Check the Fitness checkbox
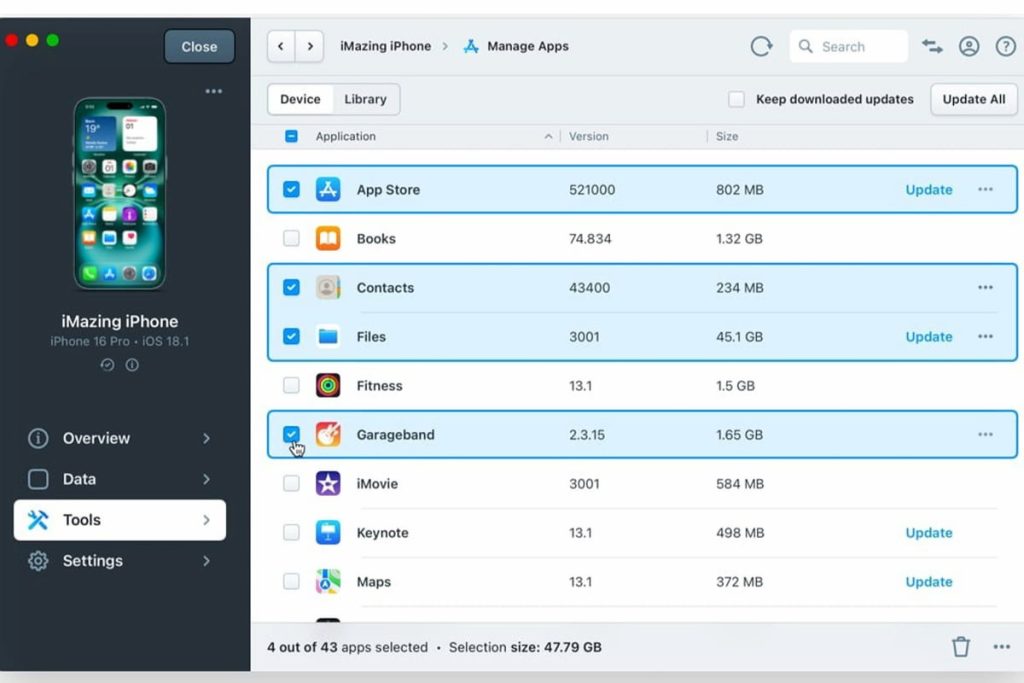Image resolution: width=1024 pixels, height=683 pixels. [x=291, y=385]
